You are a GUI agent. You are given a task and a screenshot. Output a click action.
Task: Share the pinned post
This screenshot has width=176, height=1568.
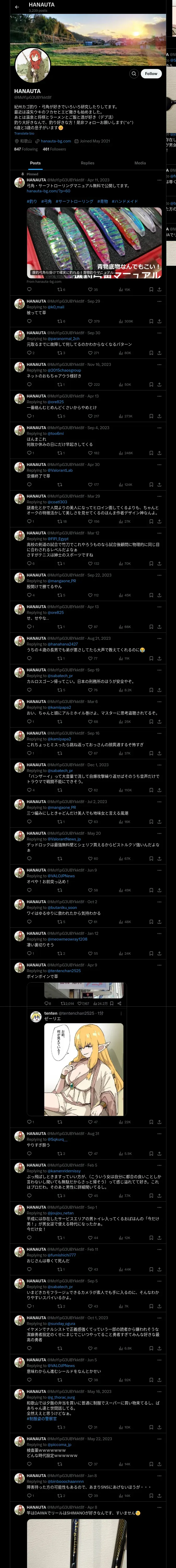point(160,290)
